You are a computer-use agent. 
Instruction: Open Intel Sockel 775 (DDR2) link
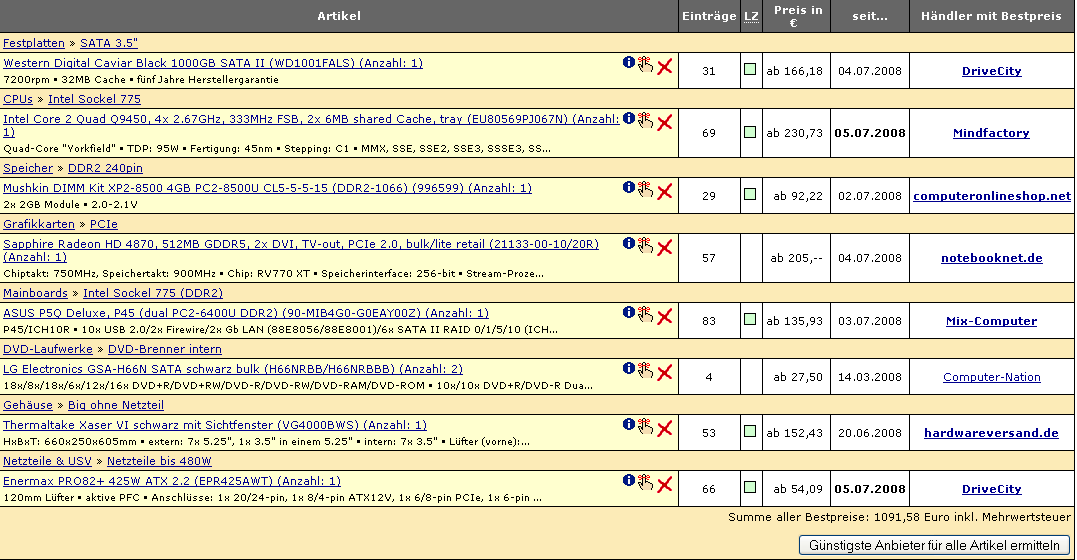pyautogui.click(x=153, y=293)
